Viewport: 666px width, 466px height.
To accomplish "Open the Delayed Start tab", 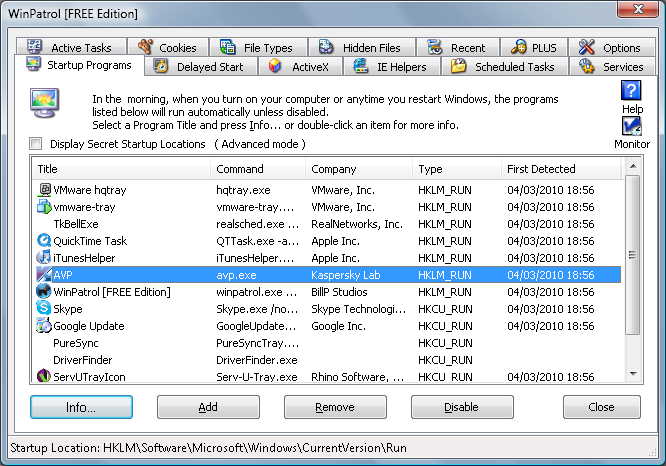I will (201, 67).
